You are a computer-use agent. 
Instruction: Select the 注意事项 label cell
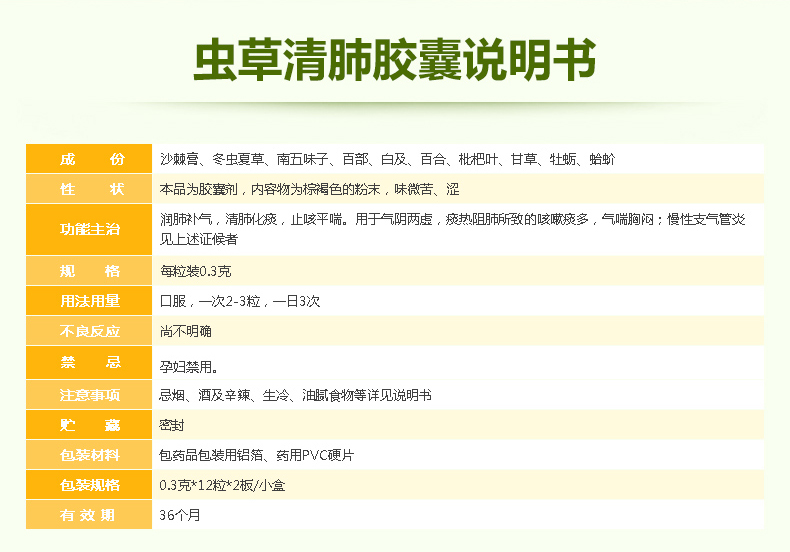pos(89,394)
